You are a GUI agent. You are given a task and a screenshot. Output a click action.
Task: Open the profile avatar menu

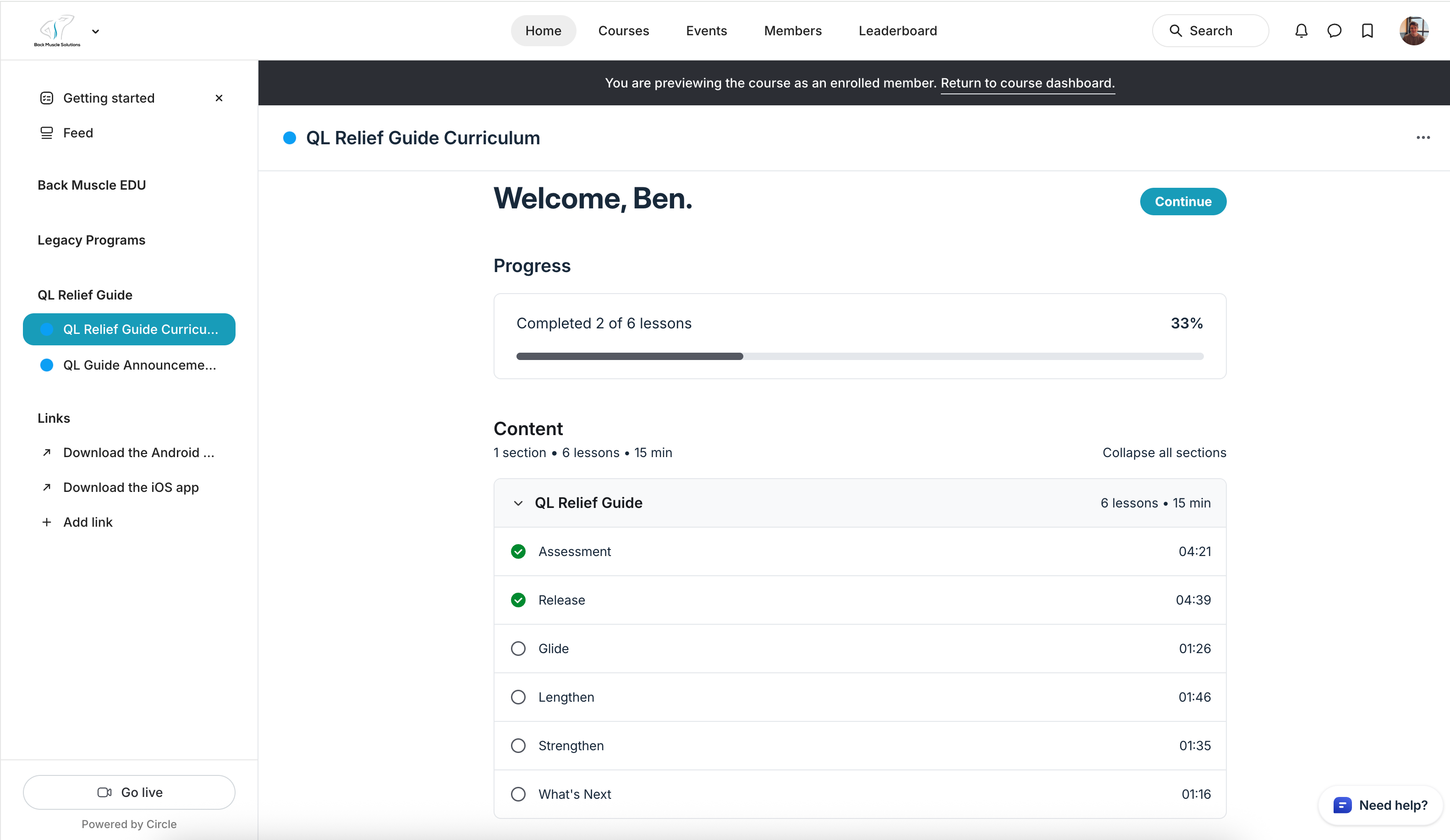pyautogui.click(x=1414, y=31)
